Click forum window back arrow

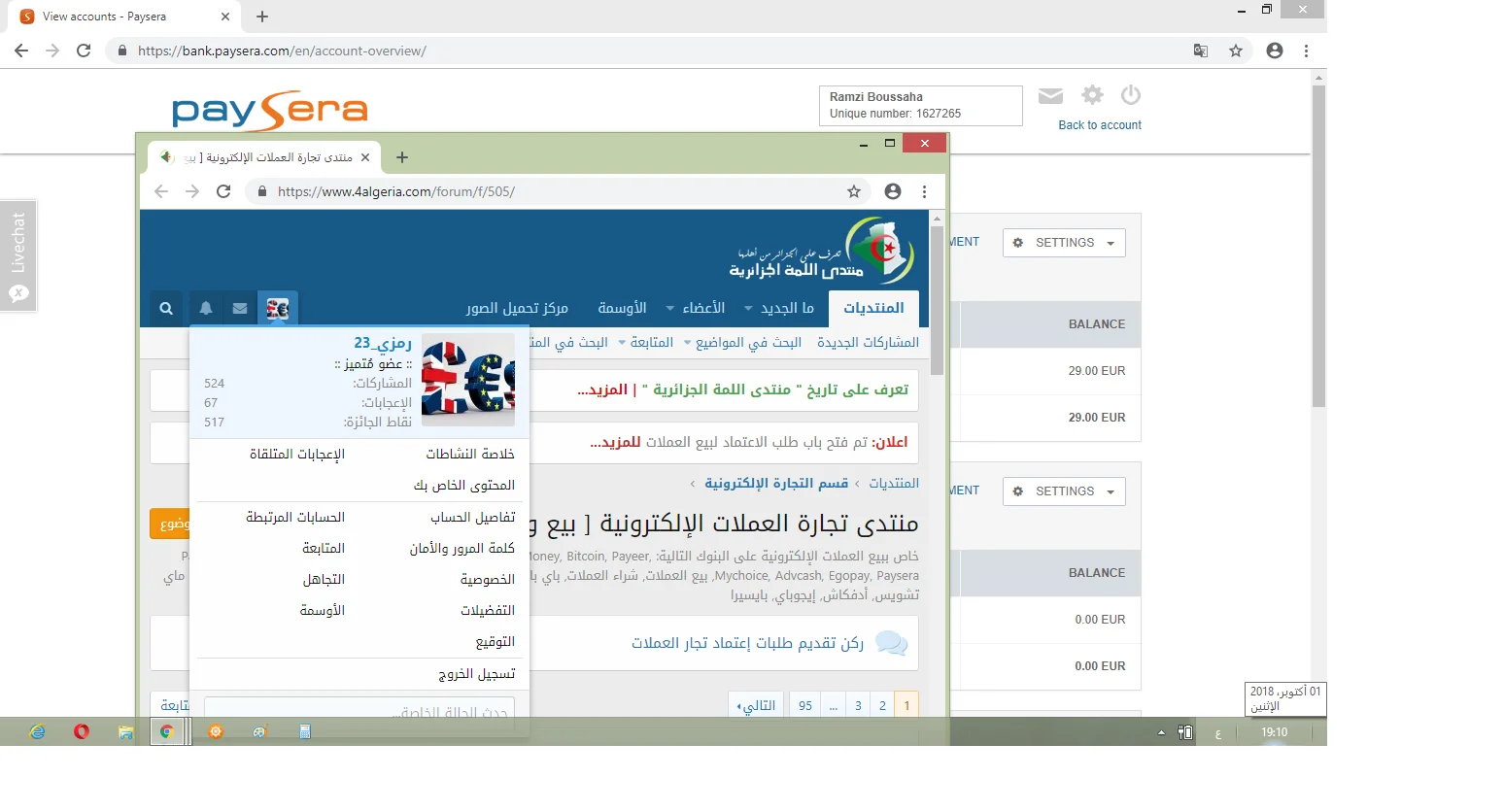click(161, 191)
